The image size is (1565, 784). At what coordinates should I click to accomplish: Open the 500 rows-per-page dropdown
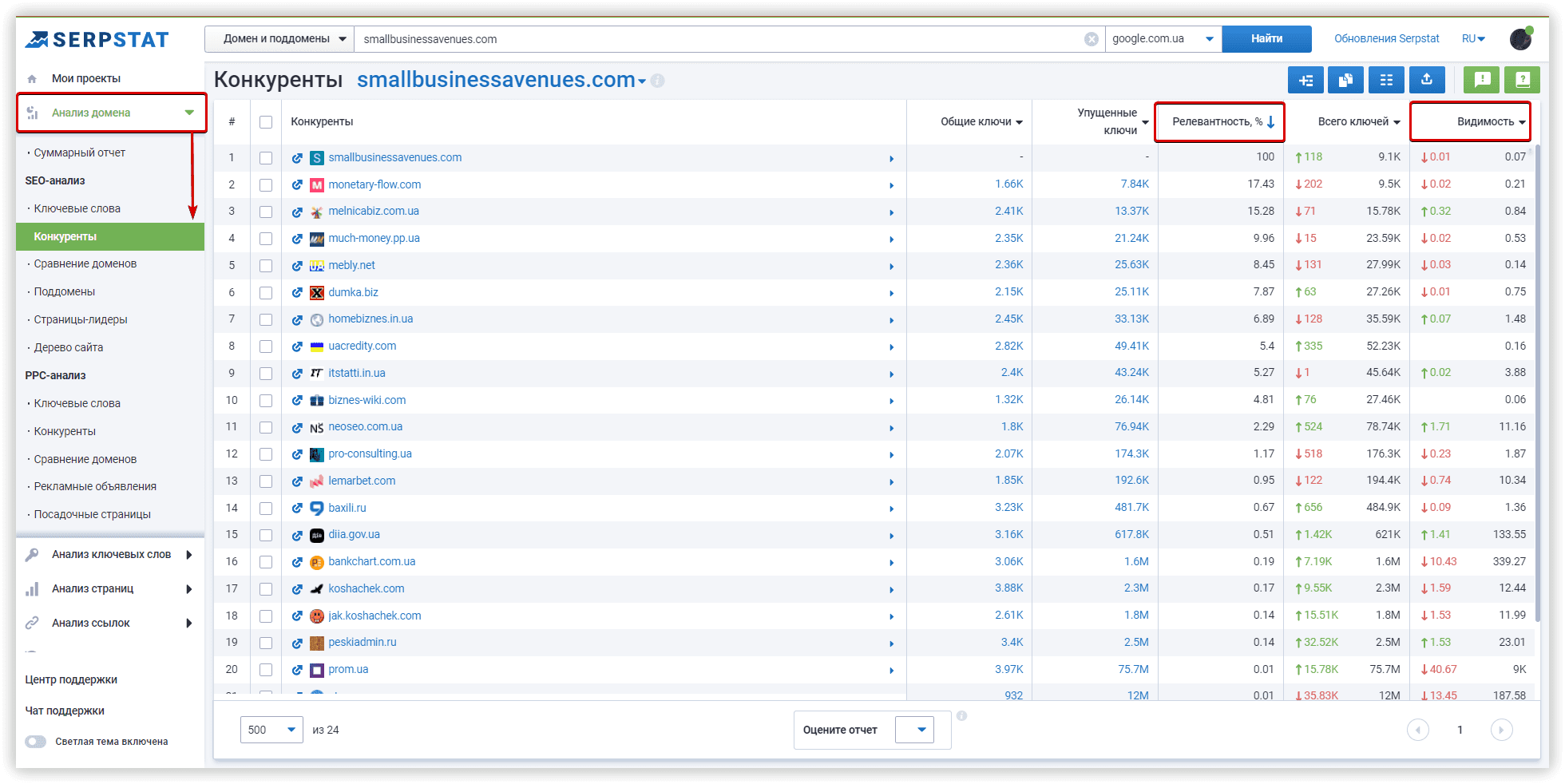point(271,730)
